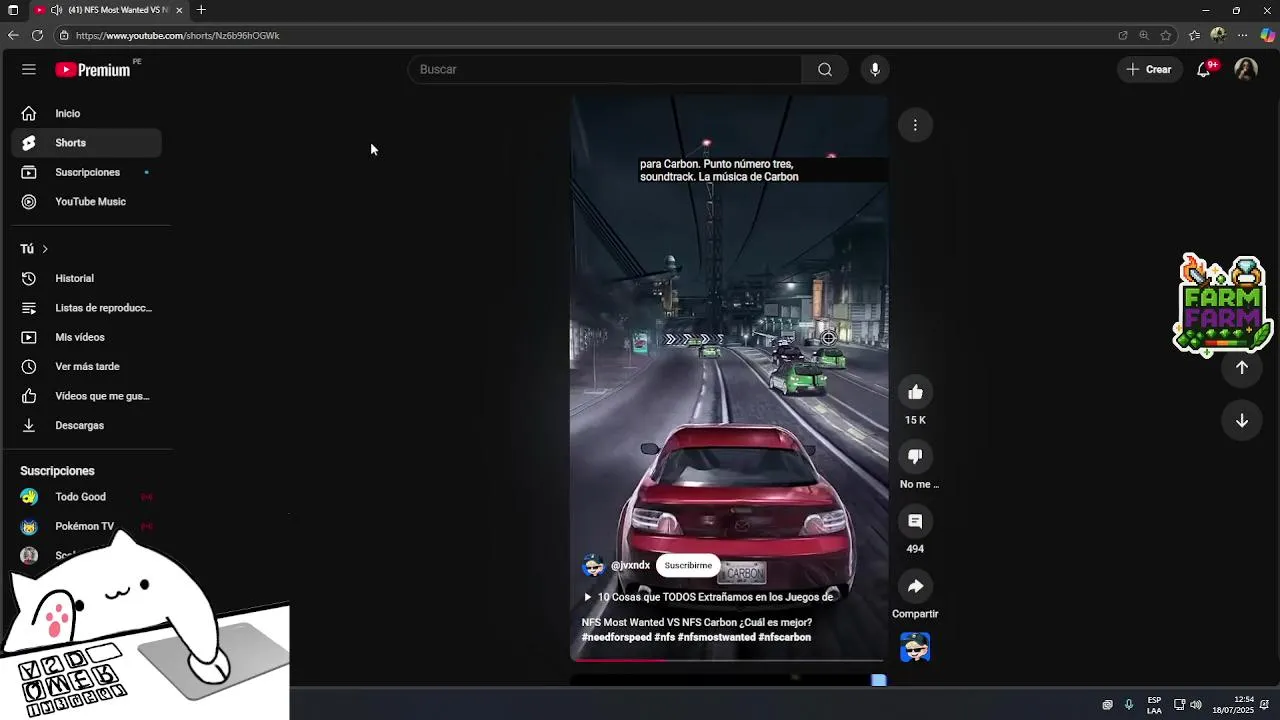1280x720 pixels.
Task: Open the browser settings three-dot menu
Action: click(x=1243, y=35)
